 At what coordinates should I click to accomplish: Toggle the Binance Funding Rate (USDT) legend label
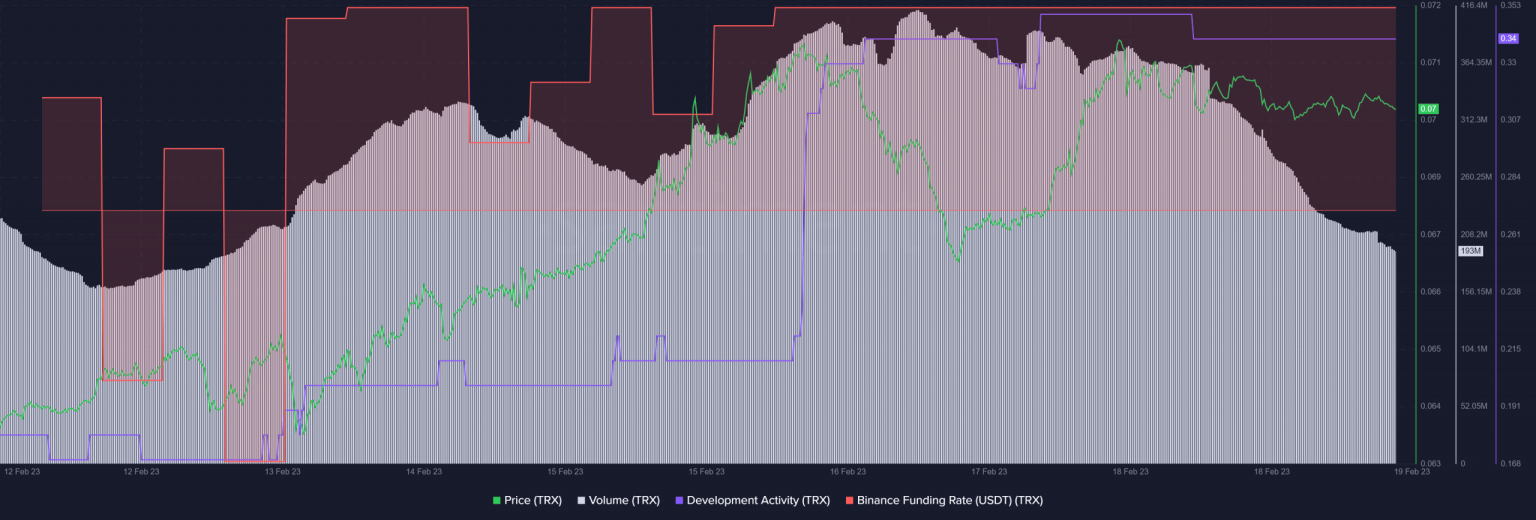950,500
